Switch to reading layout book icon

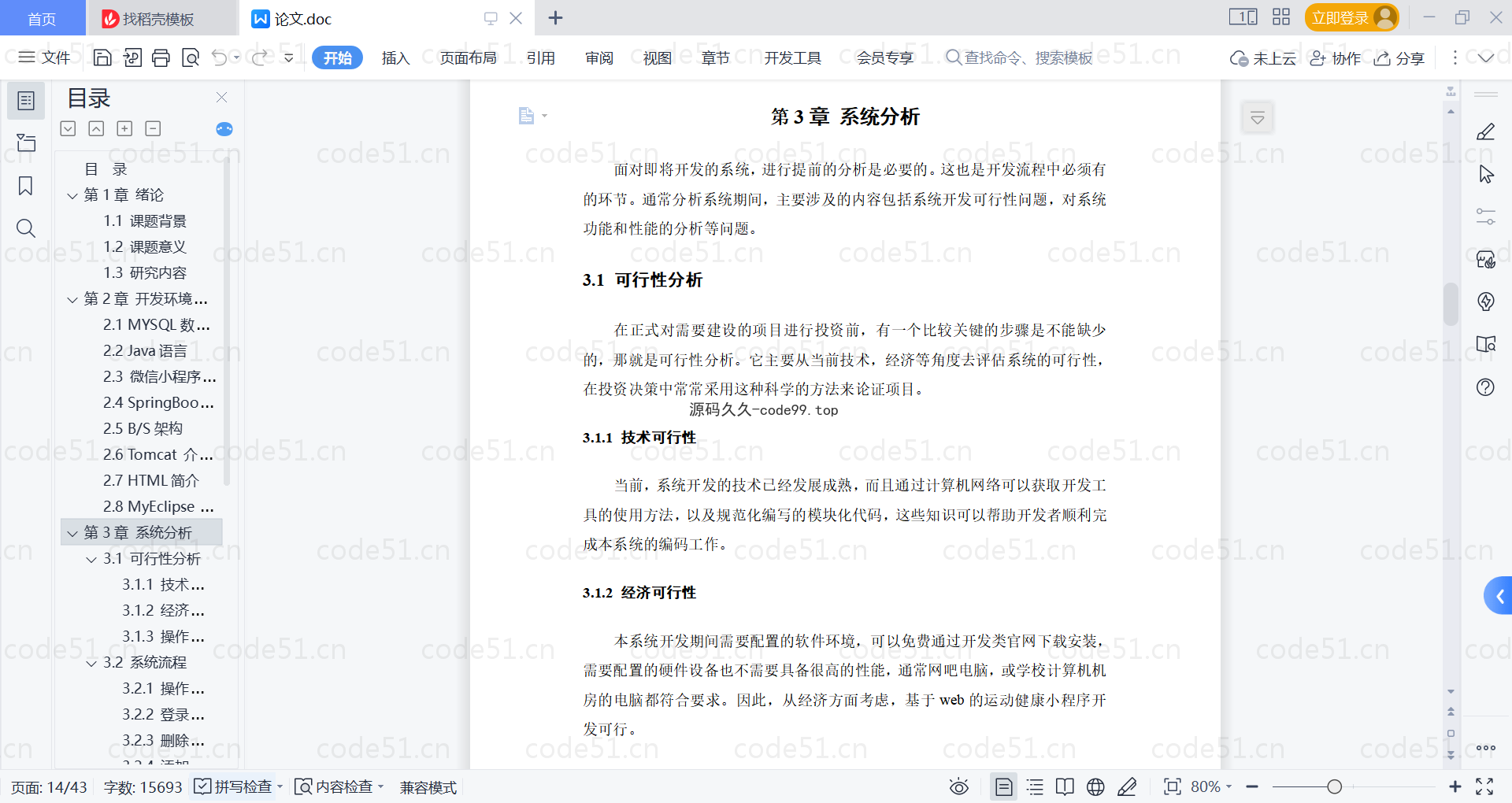tap(1065, 786)
